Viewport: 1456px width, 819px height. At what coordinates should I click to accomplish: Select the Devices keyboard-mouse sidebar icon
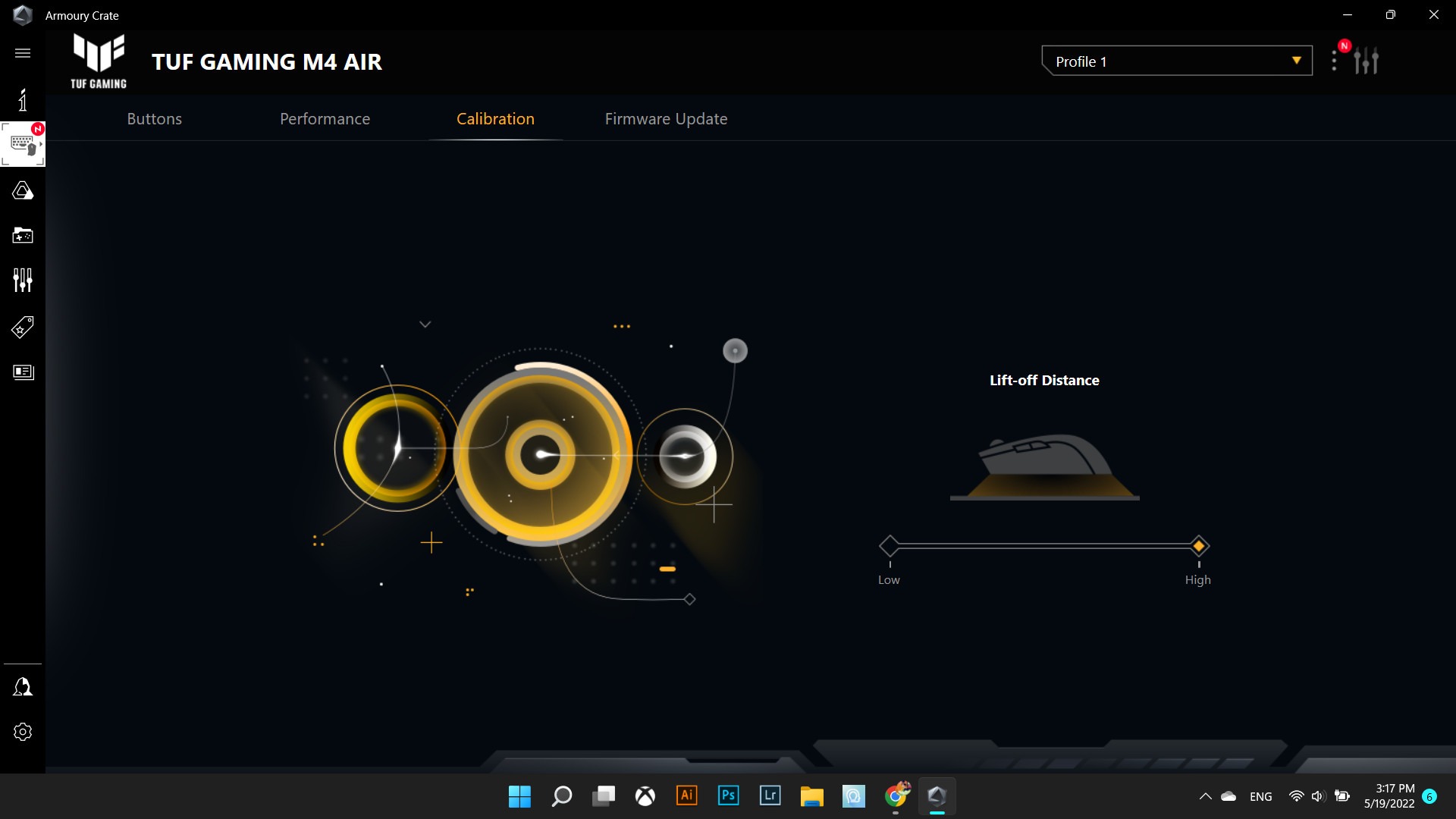23,144
